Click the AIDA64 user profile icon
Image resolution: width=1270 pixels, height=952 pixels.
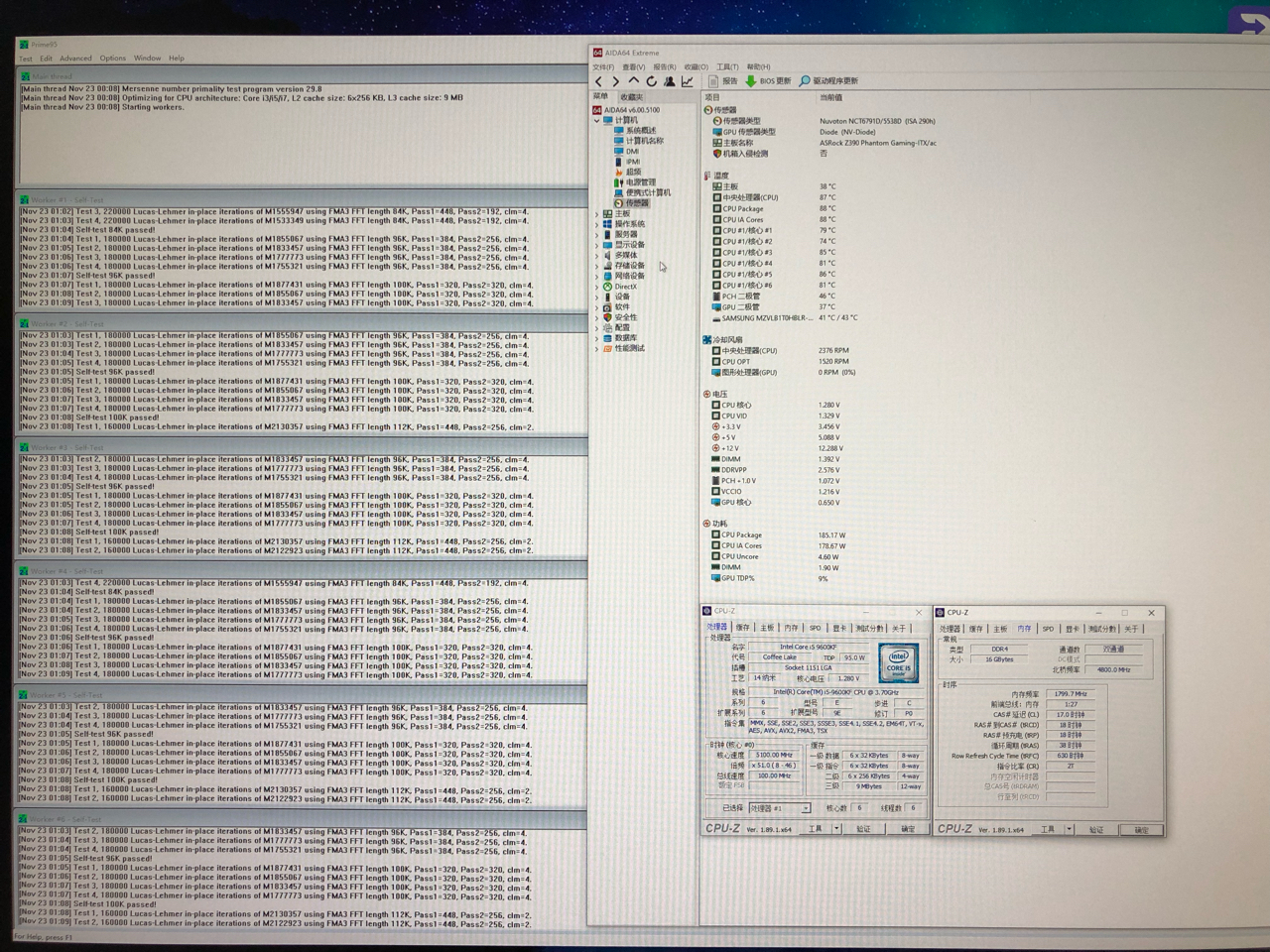click(x=670, y=81)
